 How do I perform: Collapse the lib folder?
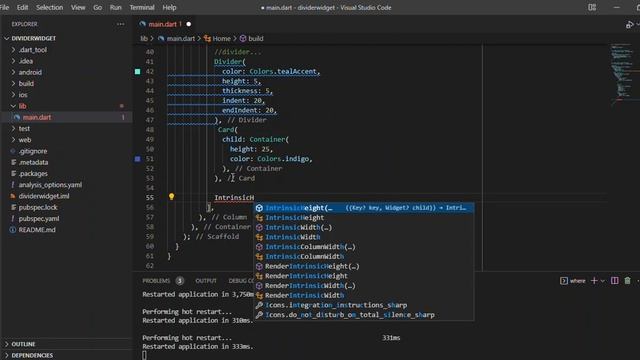pyautogui.click(x=22, y=106)
